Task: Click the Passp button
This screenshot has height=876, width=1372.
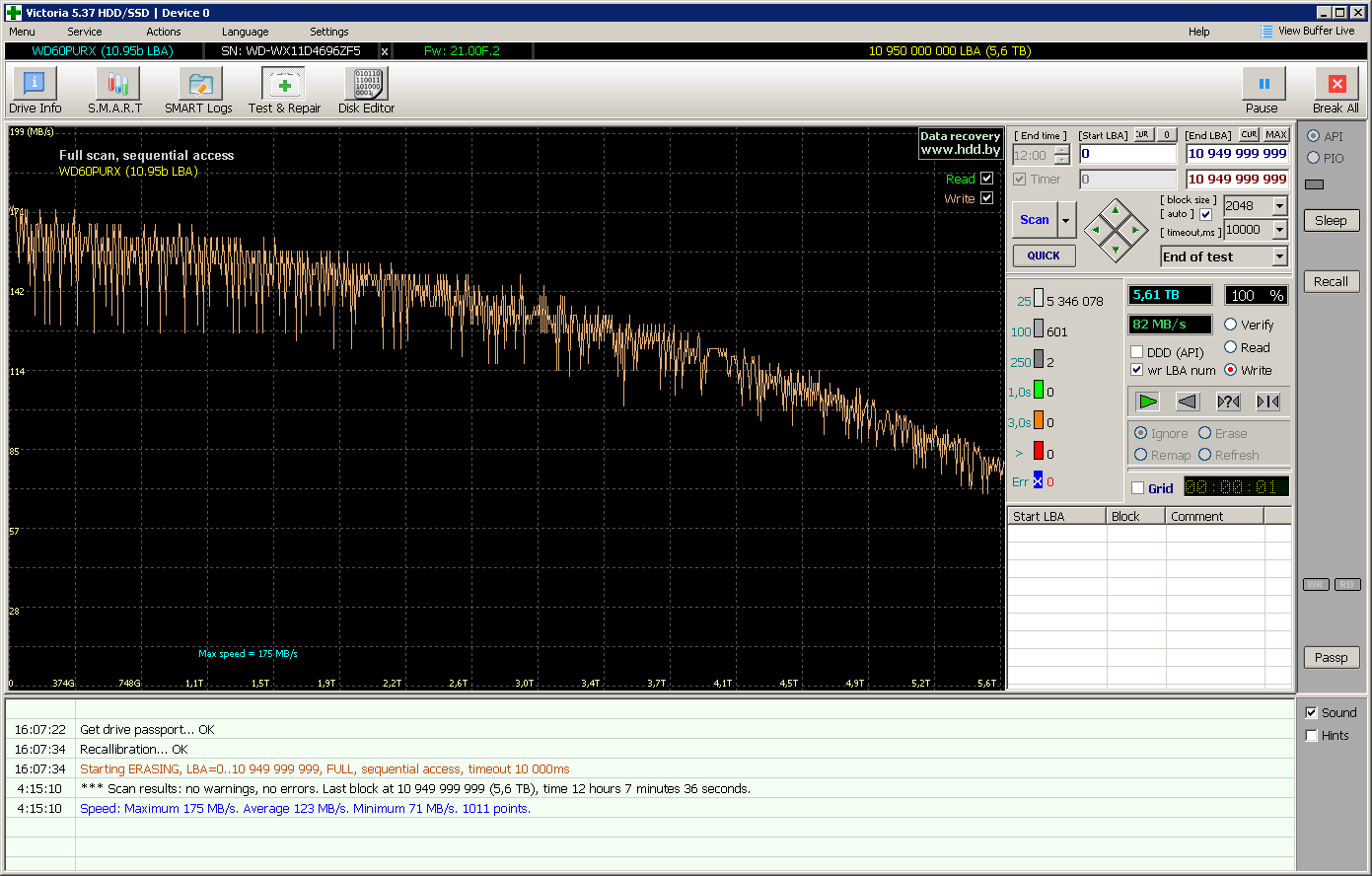Action: tap(1331, 657)
